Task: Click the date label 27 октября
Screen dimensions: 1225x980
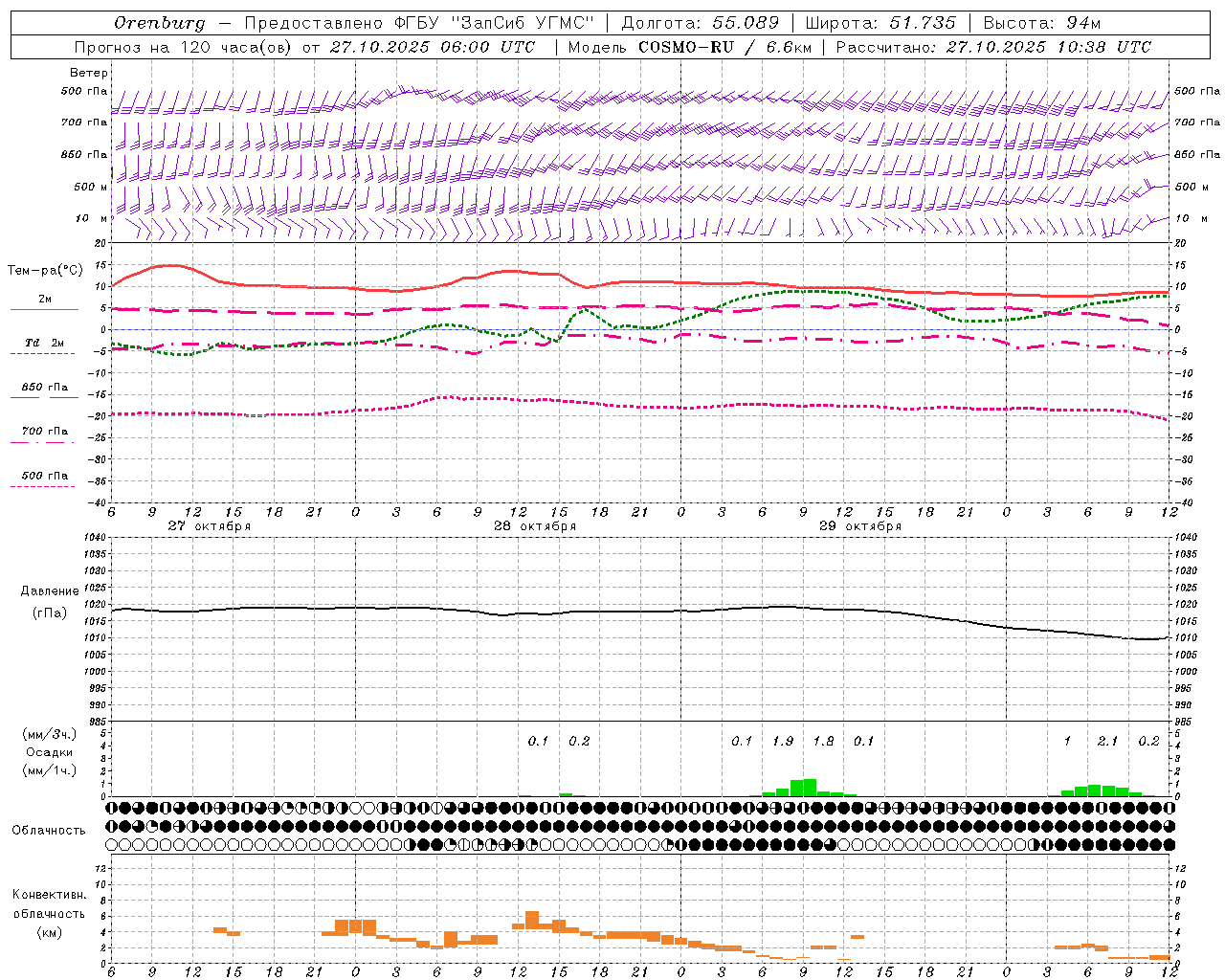Action: (209, 526)
